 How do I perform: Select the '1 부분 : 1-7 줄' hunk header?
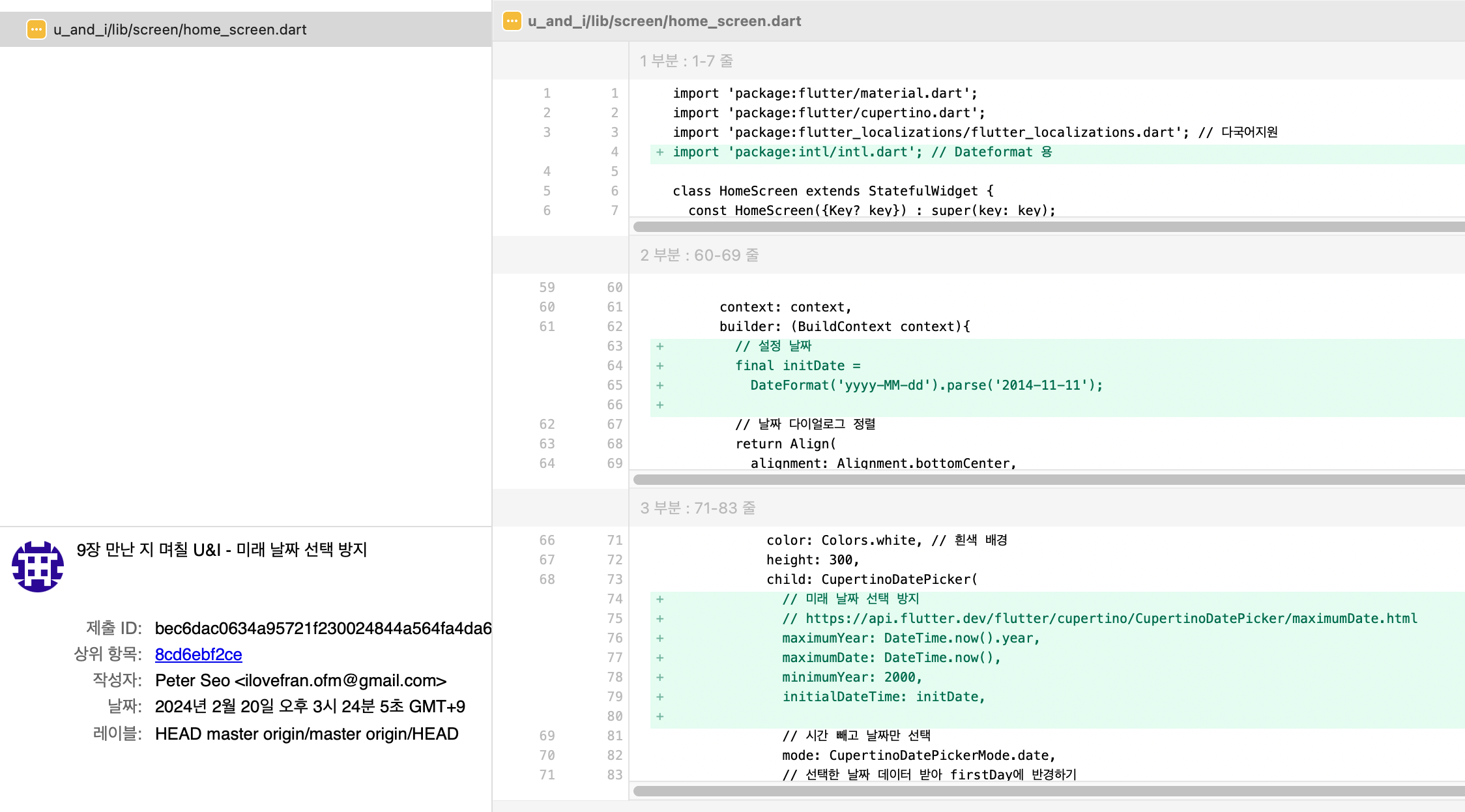(686, 61)
